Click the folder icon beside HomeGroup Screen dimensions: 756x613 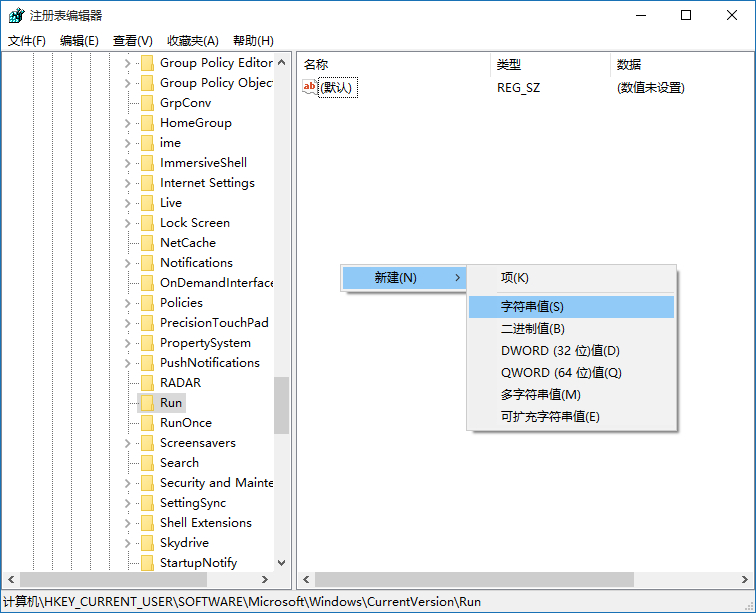click(x=148, y=123)
